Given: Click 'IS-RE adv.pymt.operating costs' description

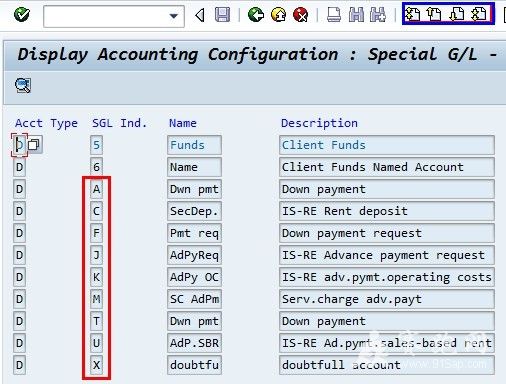Looking at the screenshot, I should tap(387, 277).
